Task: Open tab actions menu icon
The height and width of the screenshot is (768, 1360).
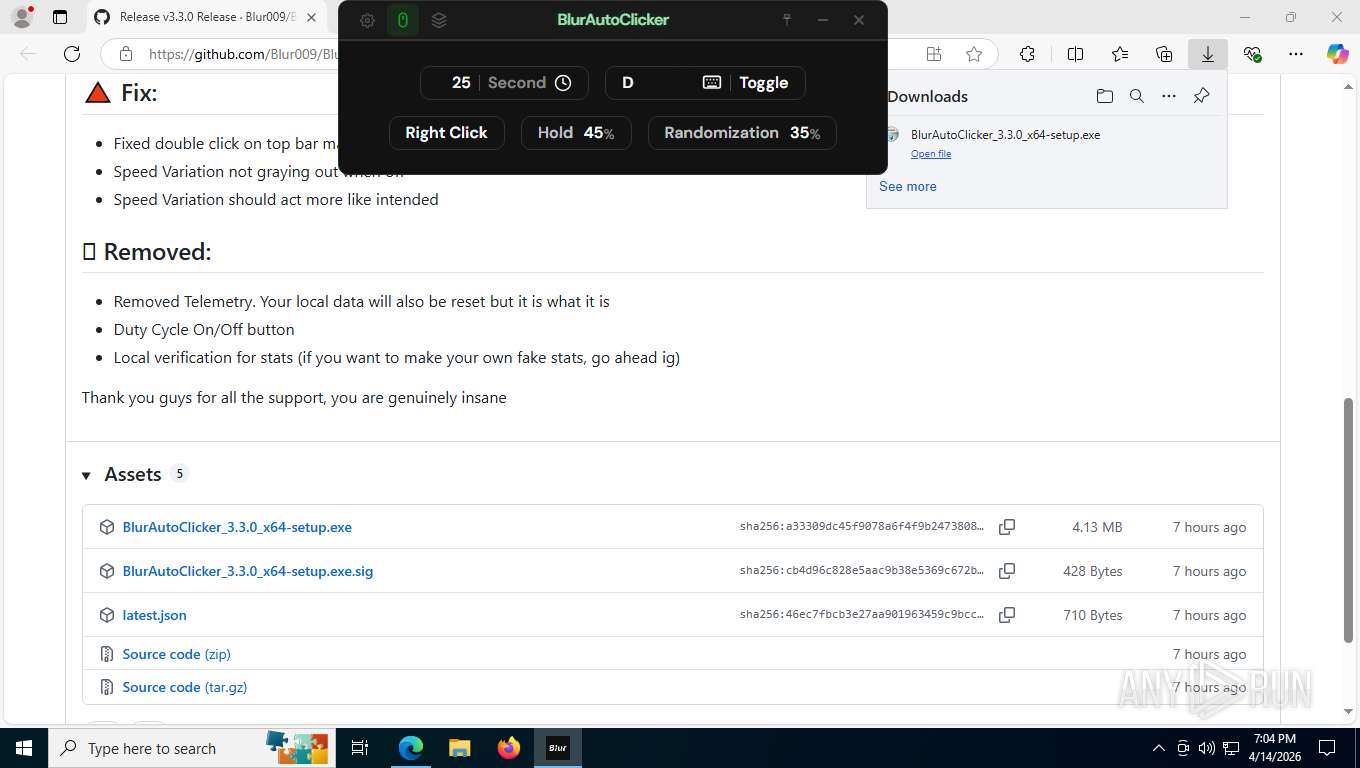Action: (x=60, y=17)
